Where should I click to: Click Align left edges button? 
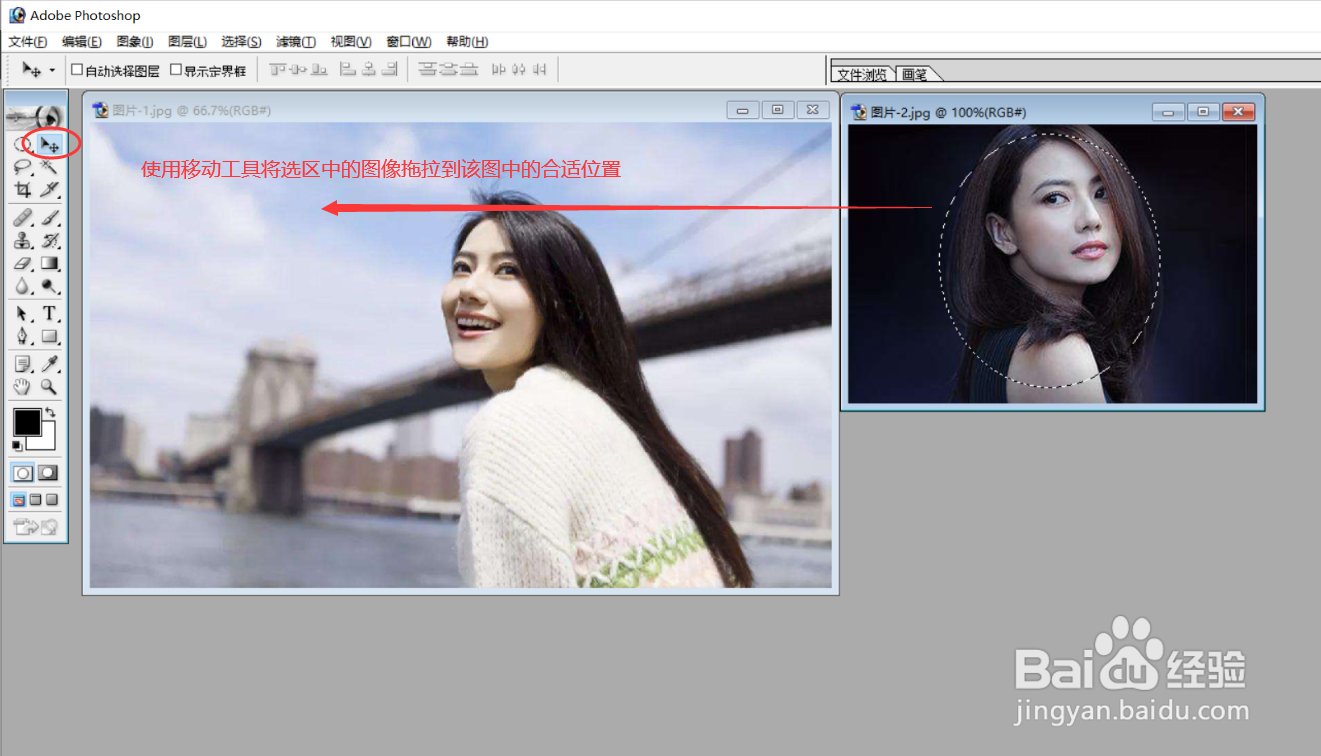coord(348,69)
